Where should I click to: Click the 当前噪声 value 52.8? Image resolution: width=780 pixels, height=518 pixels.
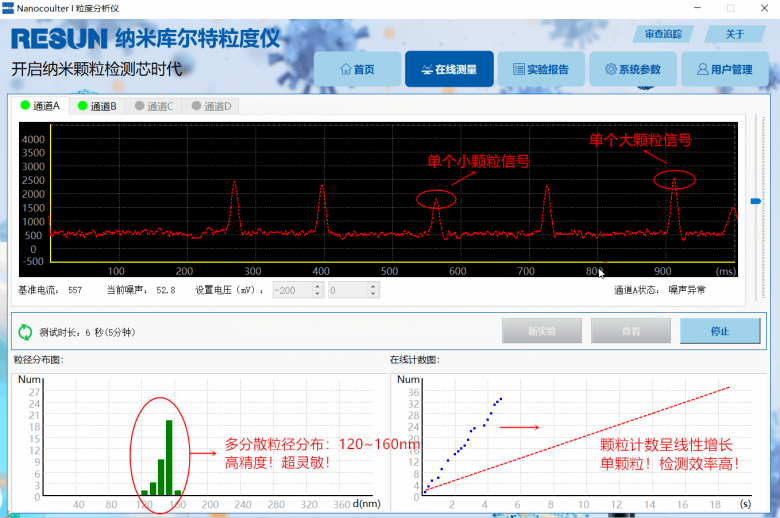pyautogui.click(x=166, y=290)
